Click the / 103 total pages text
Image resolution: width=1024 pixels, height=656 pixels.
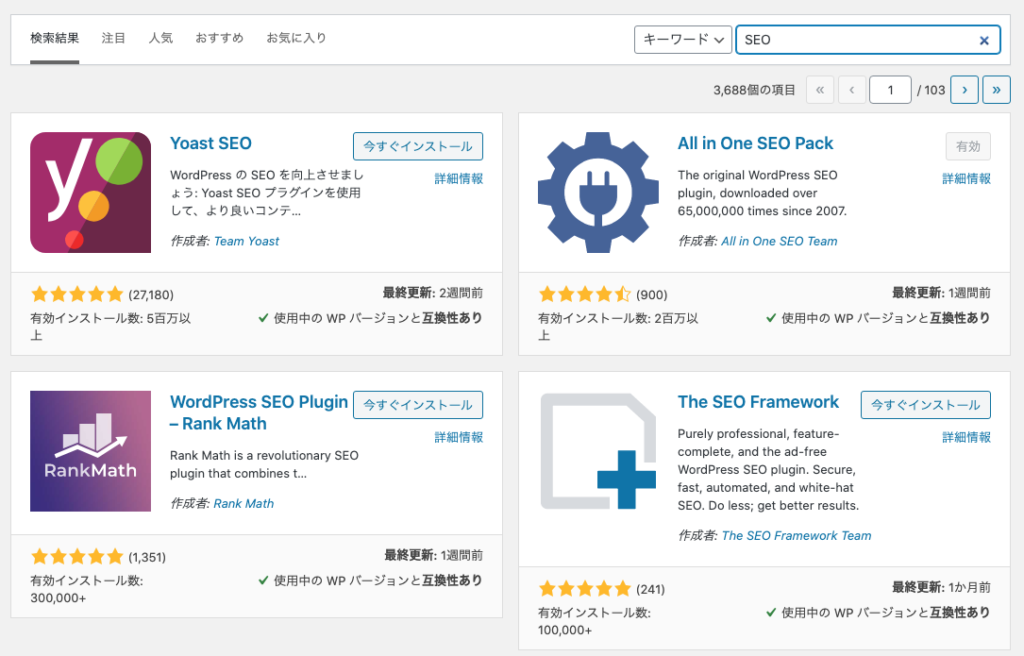[x=931, y=90]
